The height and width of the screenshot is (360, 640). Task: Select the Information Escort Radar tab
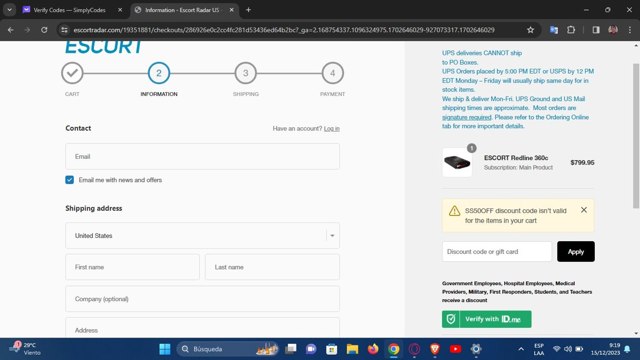pyautogui.click(x=182, y=10)
